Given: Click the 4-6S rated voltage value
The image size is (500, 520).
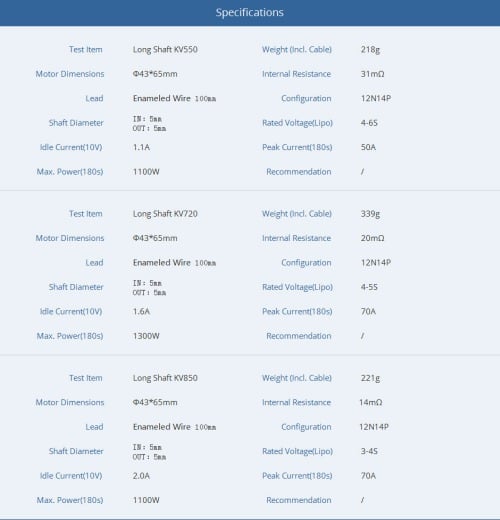Looking at the screenshot, I should pyautogui.click(x=369, y=123).
